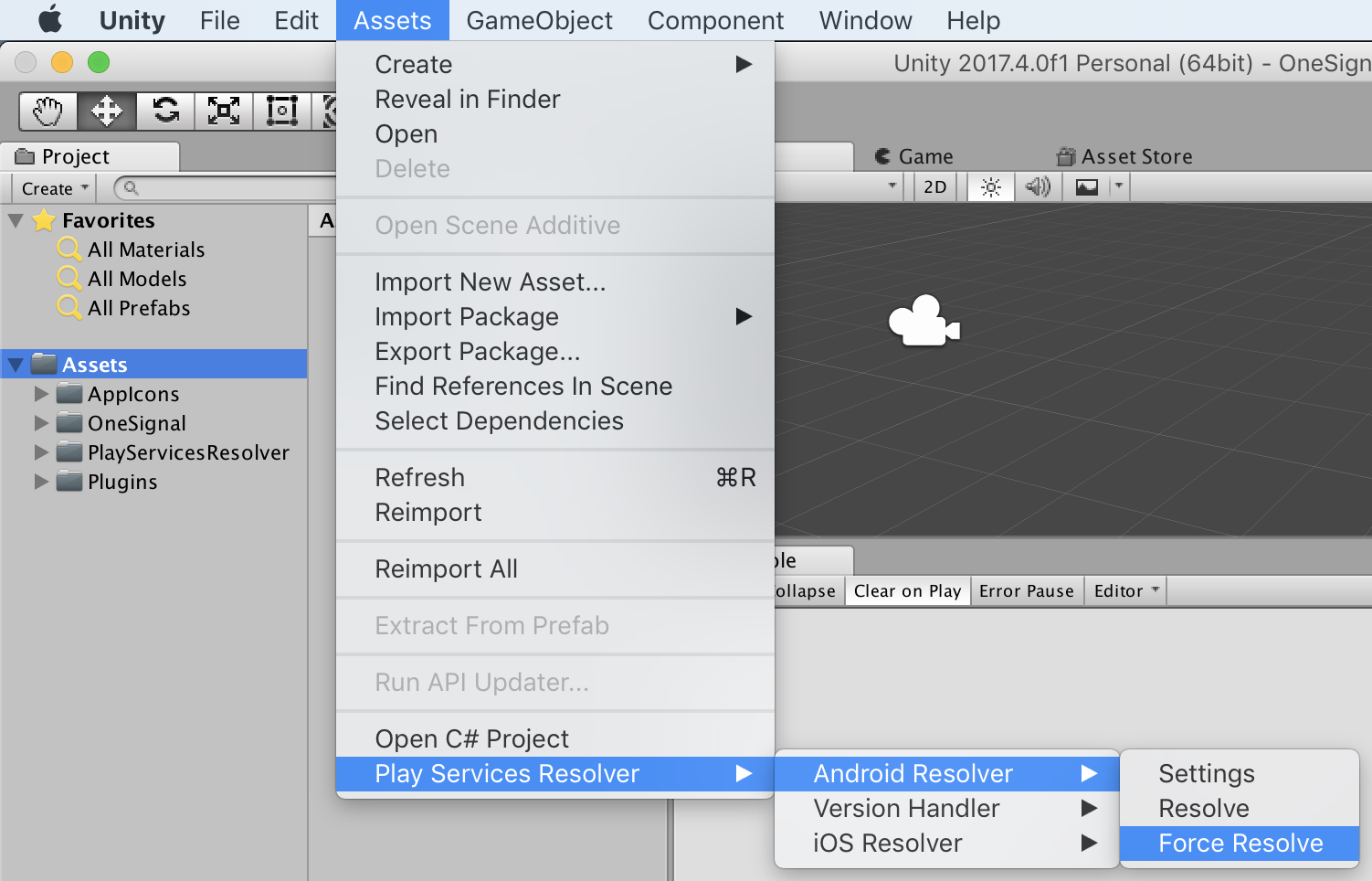Open Android Resolver Settings
Screen dimensions: 1372x881
[1240, 773]
